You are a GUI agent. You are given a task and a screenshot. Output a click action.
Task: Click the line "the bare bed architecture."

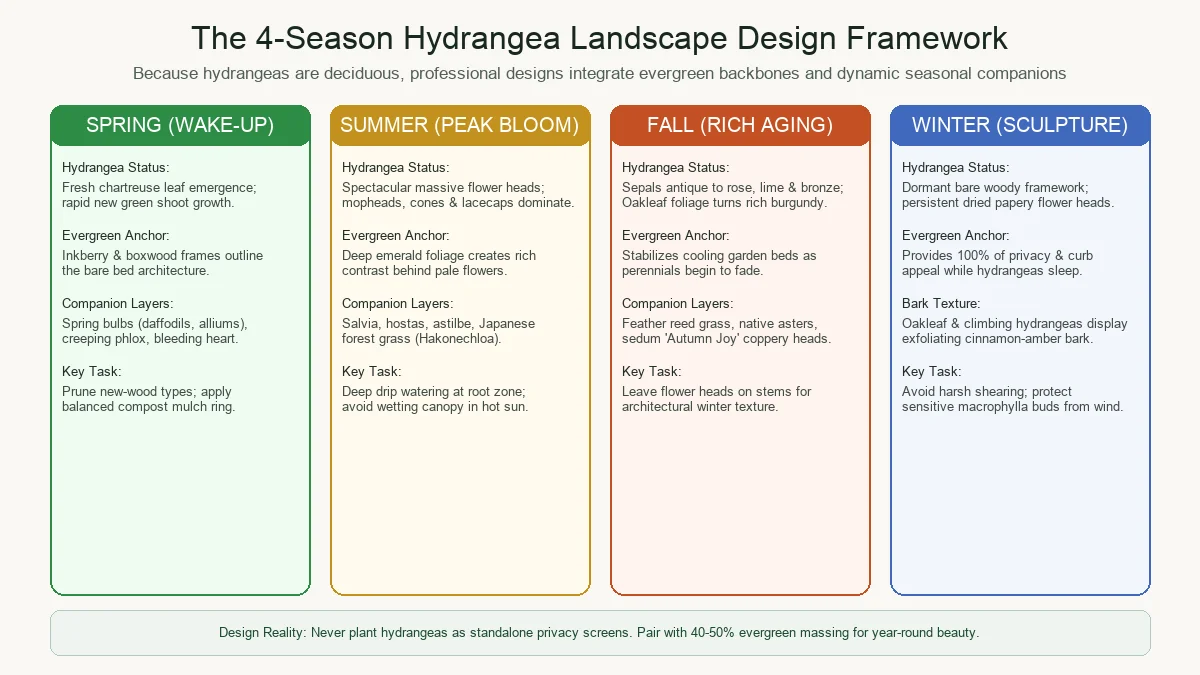136,270
